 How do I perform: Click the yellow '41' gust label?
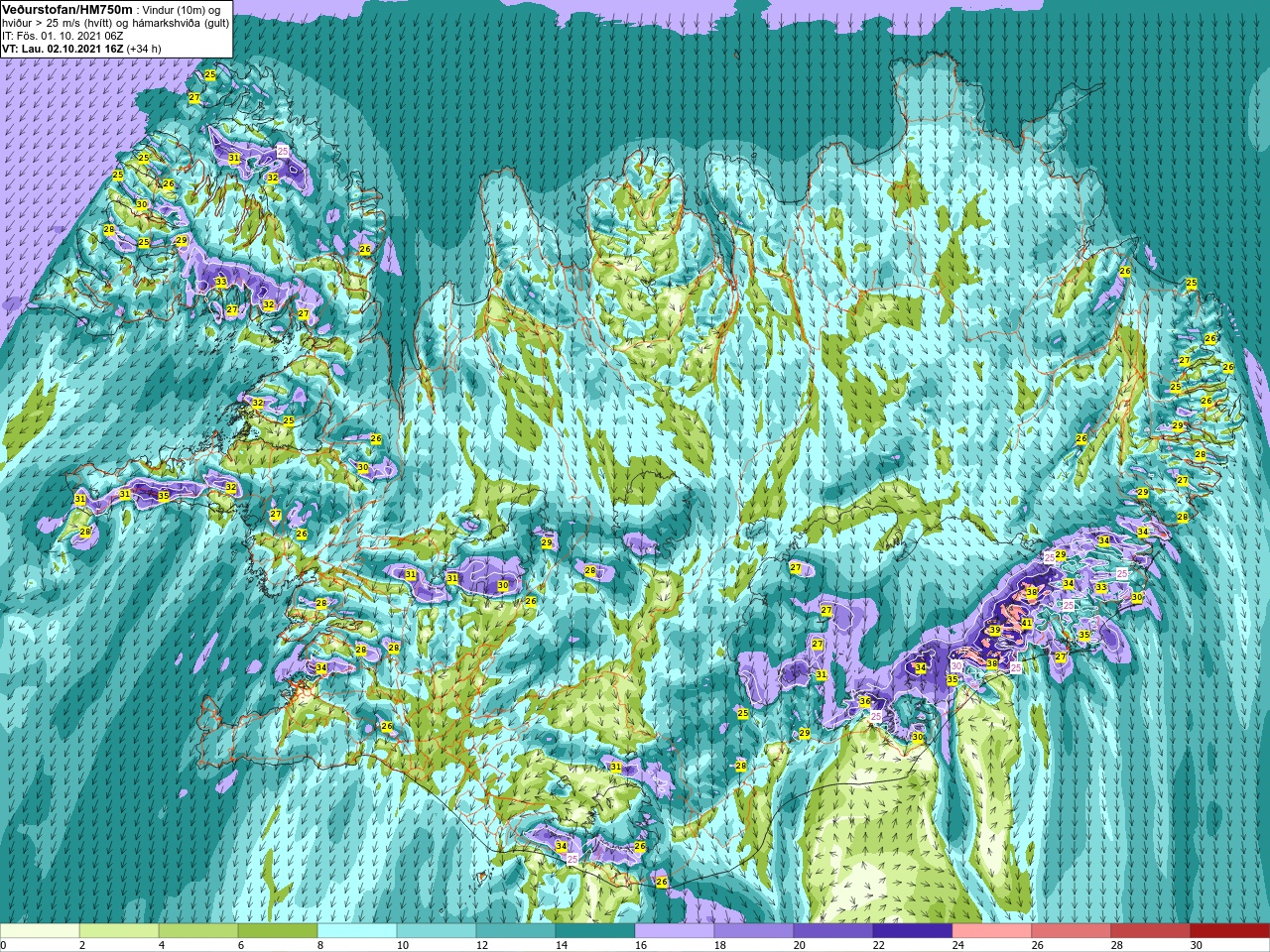point(1027,623)
